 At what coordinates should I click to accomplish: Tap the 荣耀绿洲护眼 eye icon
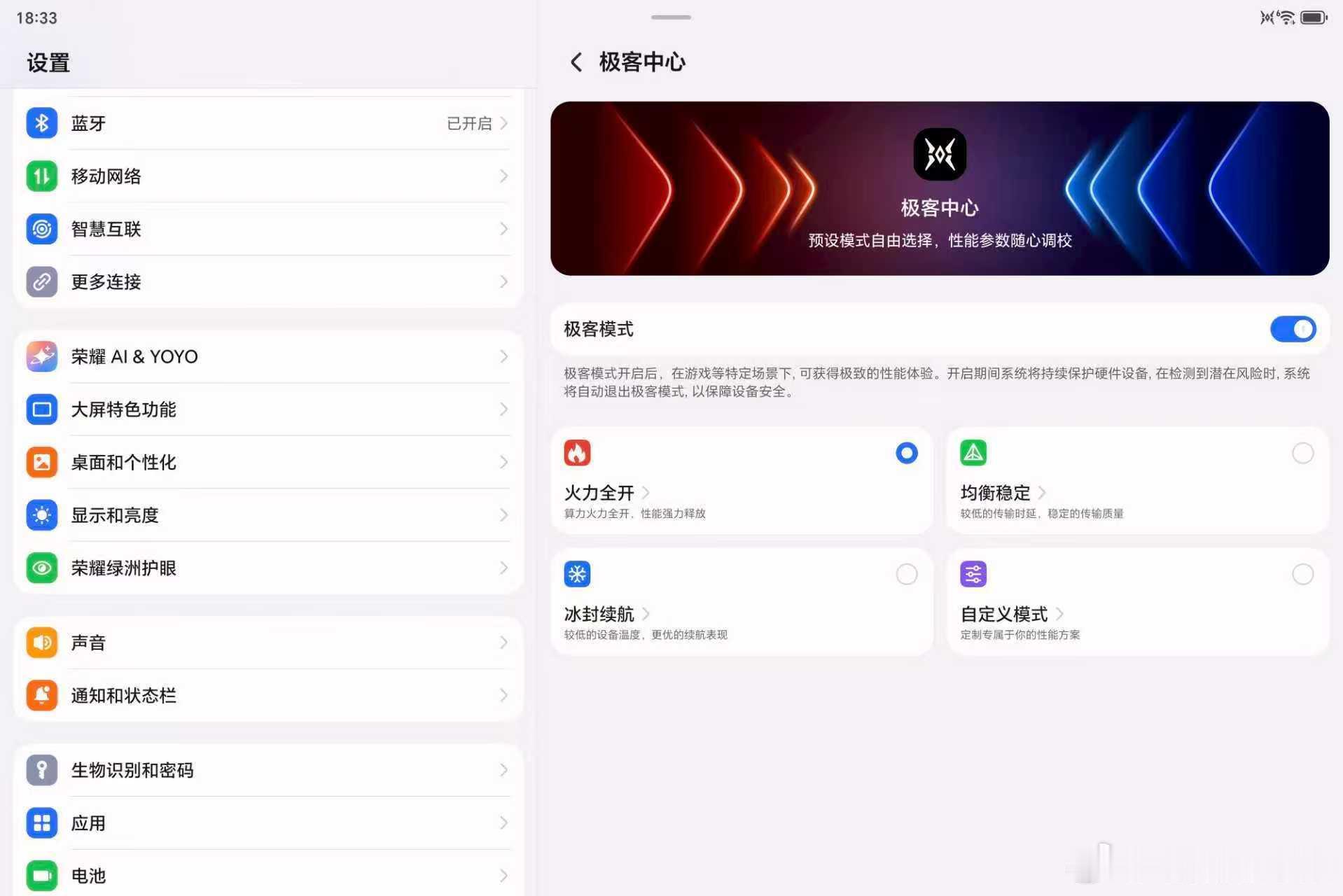[41, 568]
